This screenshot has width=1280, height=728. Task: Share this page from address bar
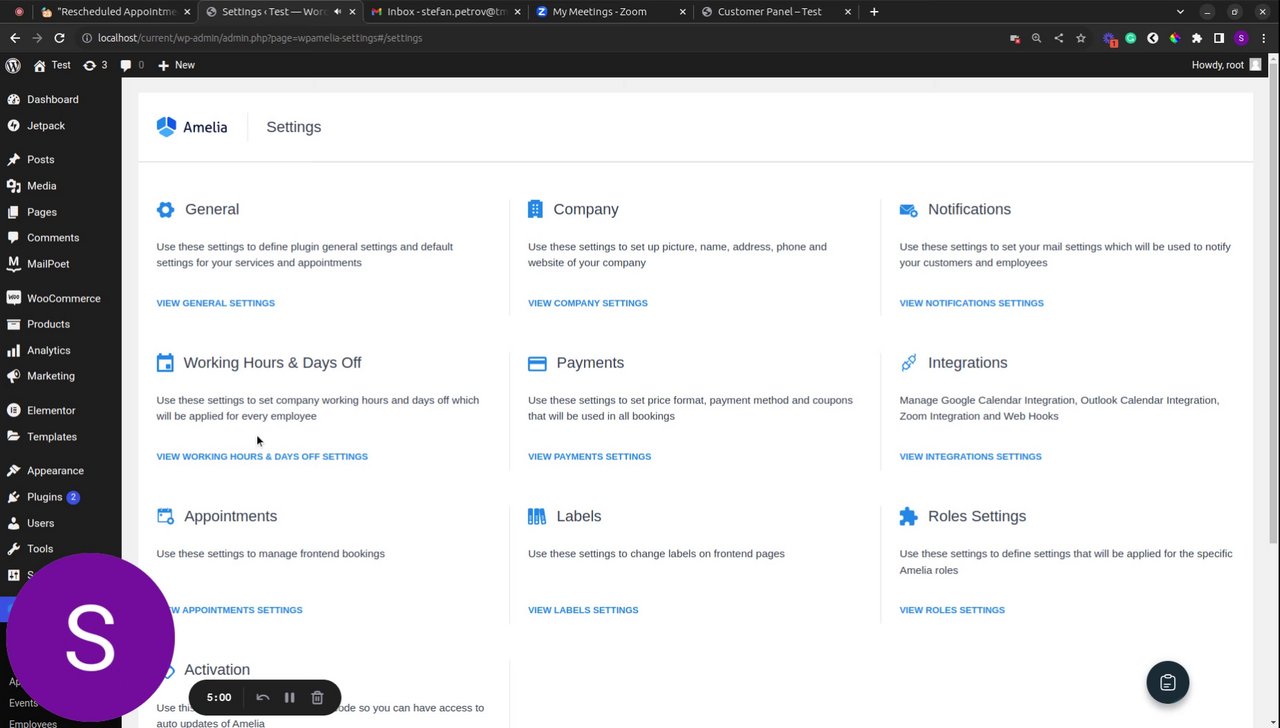[x=1058, y=38]
